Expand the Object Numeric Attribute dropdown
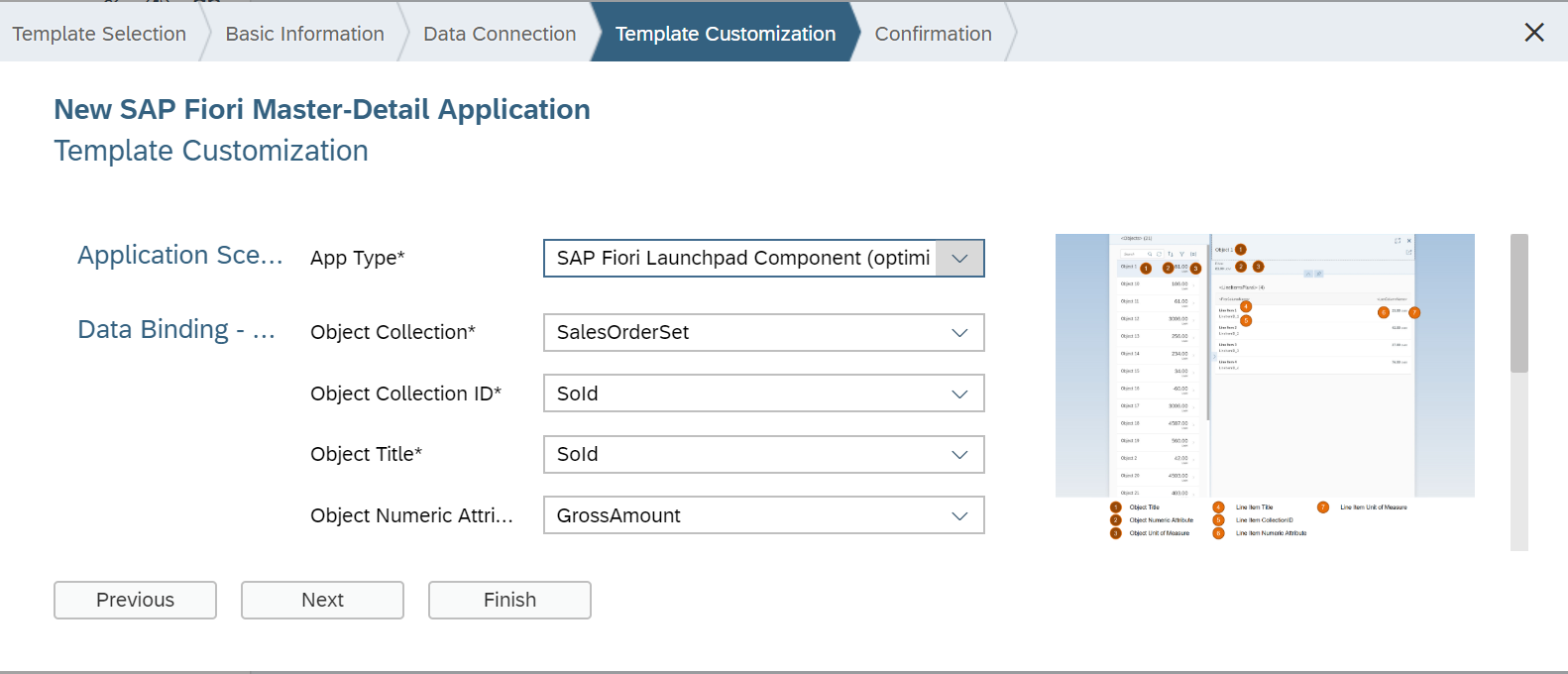1568x674 pixels. click(959, 516)
